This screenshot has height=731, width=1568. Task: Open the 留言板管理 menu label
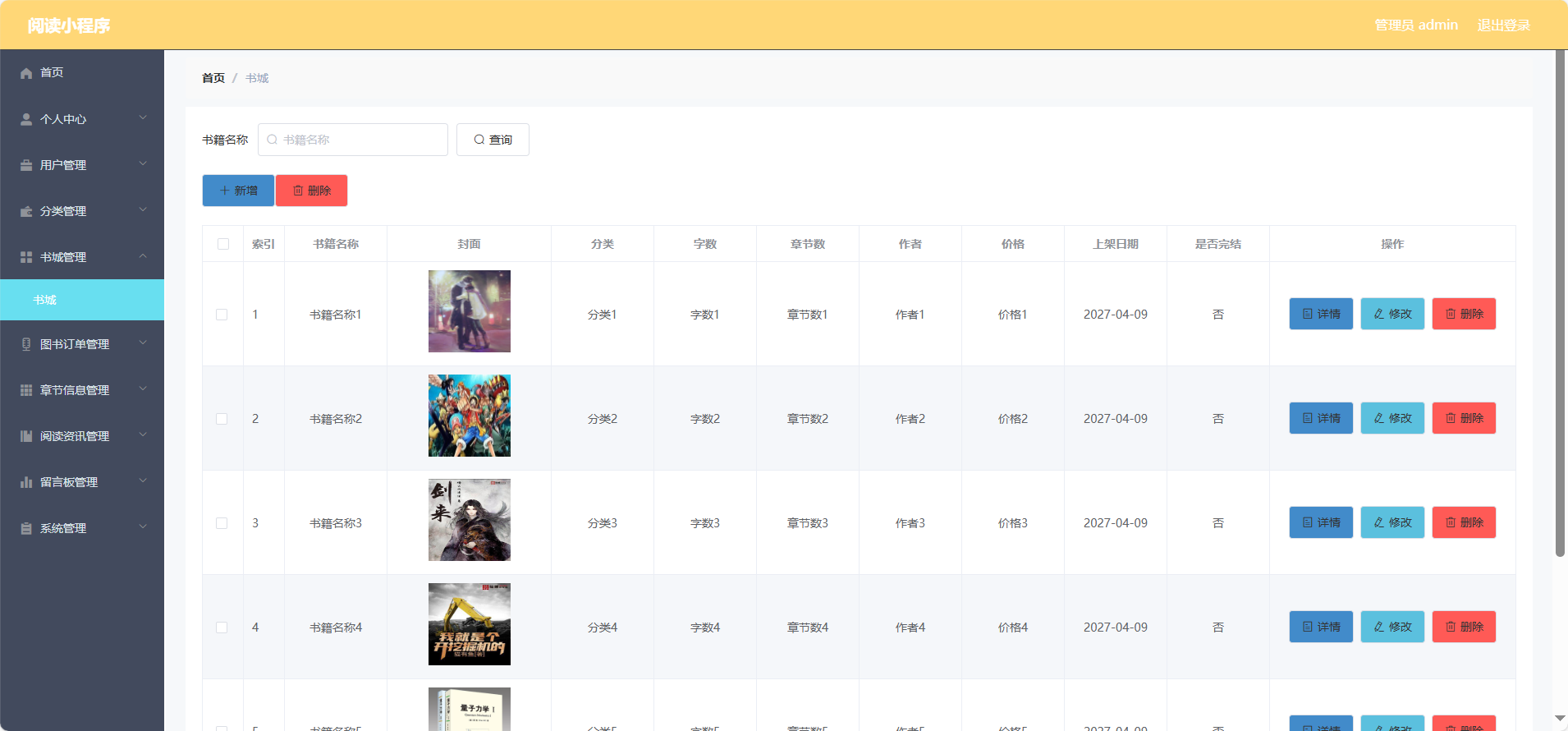click(x=69, y=482)
